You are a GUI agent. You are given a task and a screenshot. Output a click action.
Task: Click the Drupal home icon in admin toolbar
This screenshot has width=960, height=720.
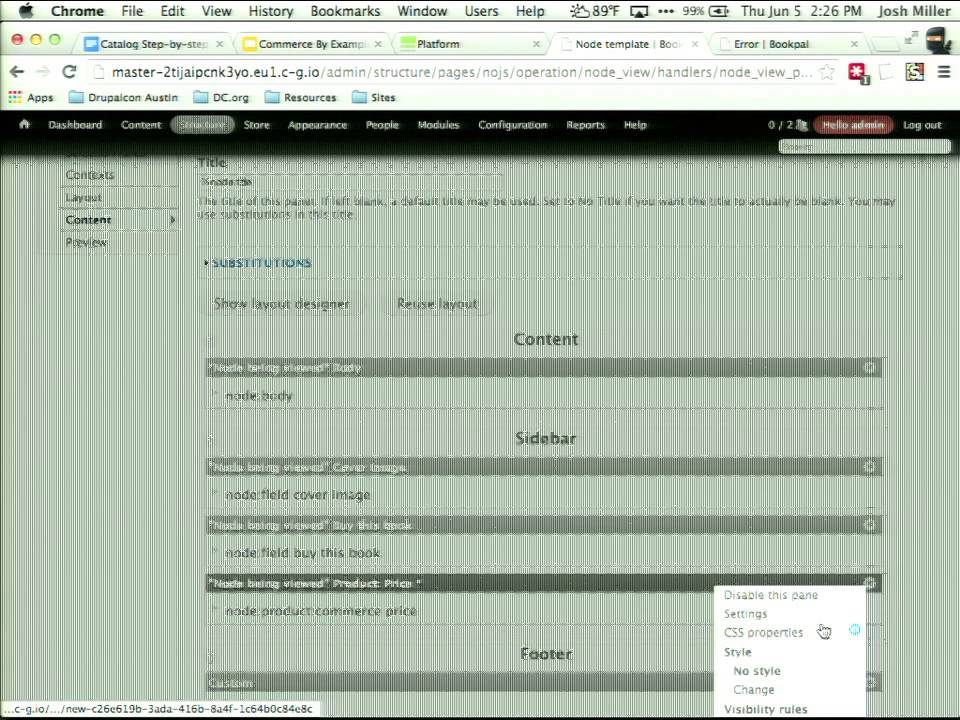pyautogui.click(x=24, y=124)
